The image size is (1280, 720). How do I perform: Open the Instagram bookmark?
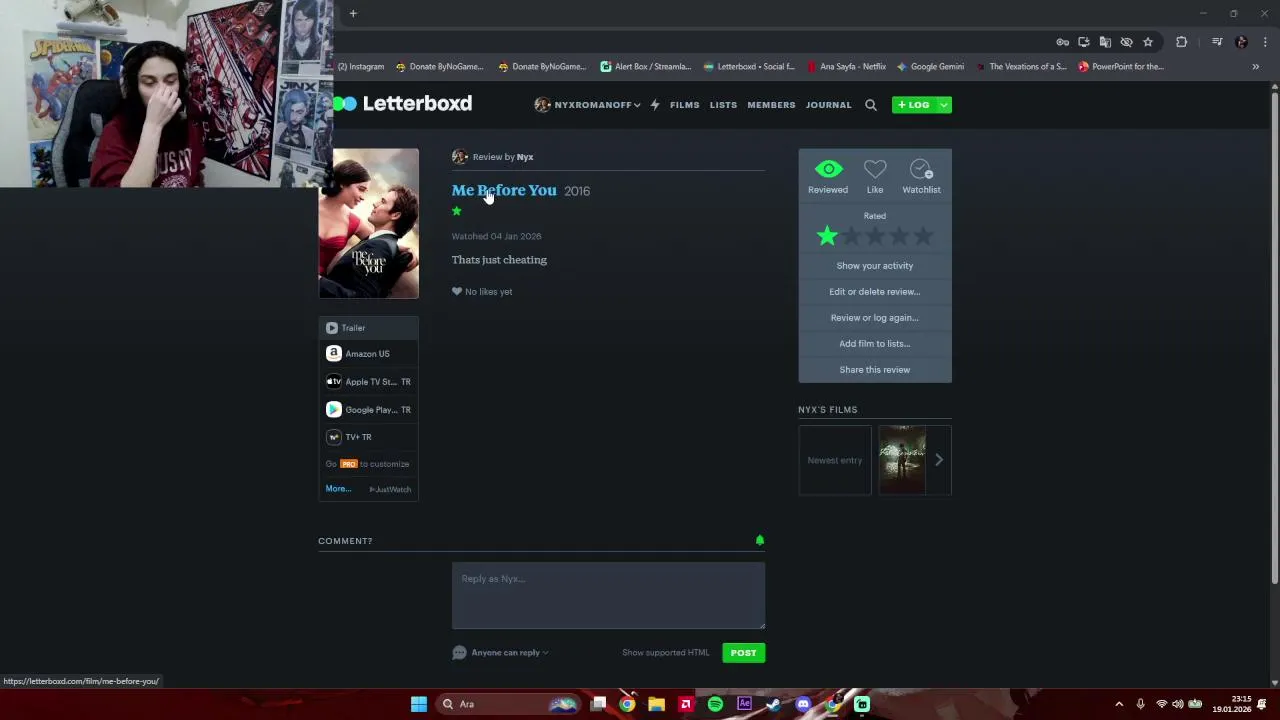(361, 67)
